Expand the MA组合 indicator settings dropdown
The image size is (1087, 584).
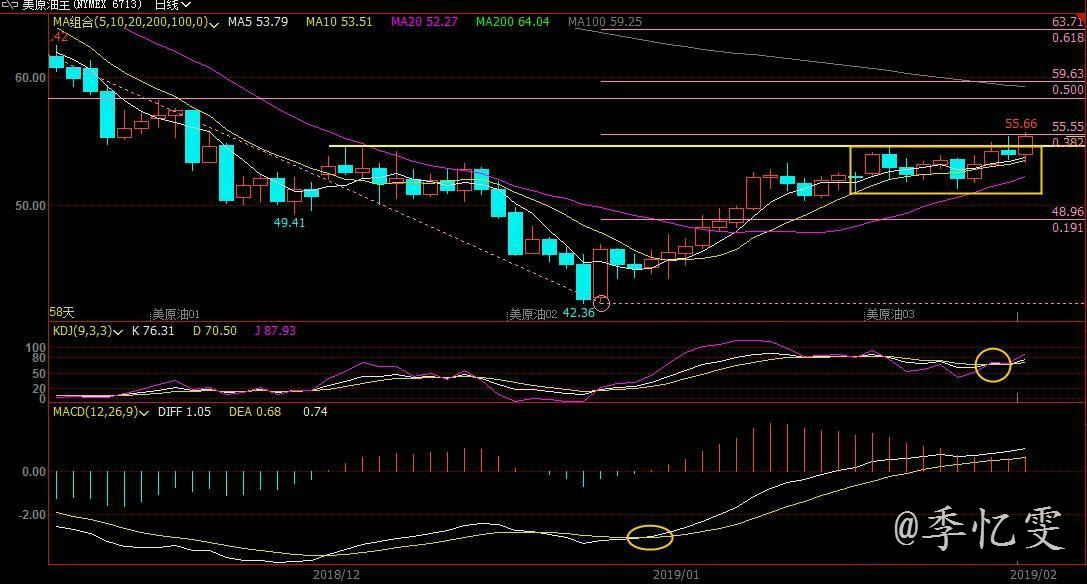pyautogui.click(x=214, y=21)
